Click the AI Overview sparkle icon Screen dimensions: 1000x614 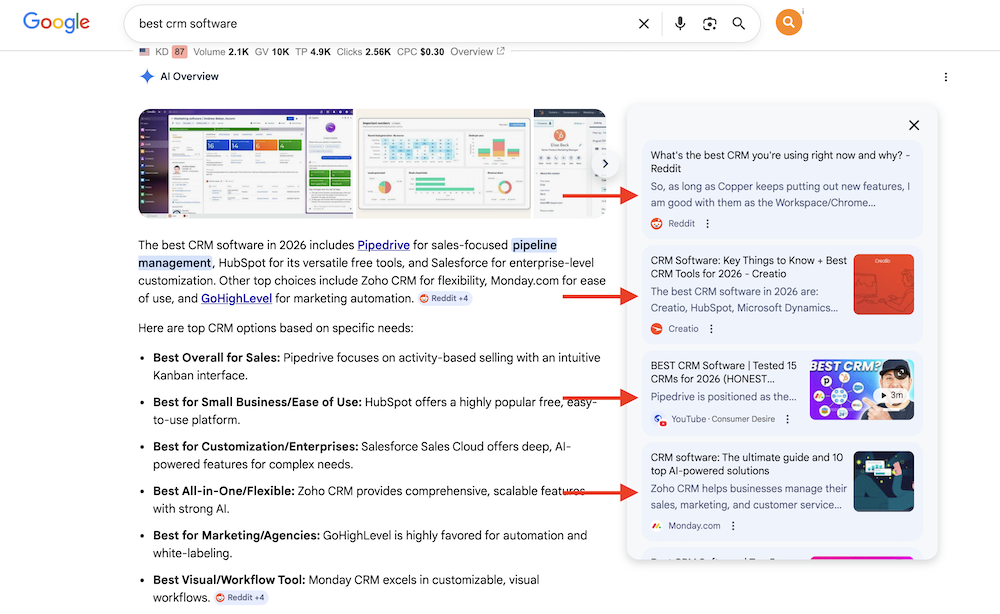(x=147, y=77)
